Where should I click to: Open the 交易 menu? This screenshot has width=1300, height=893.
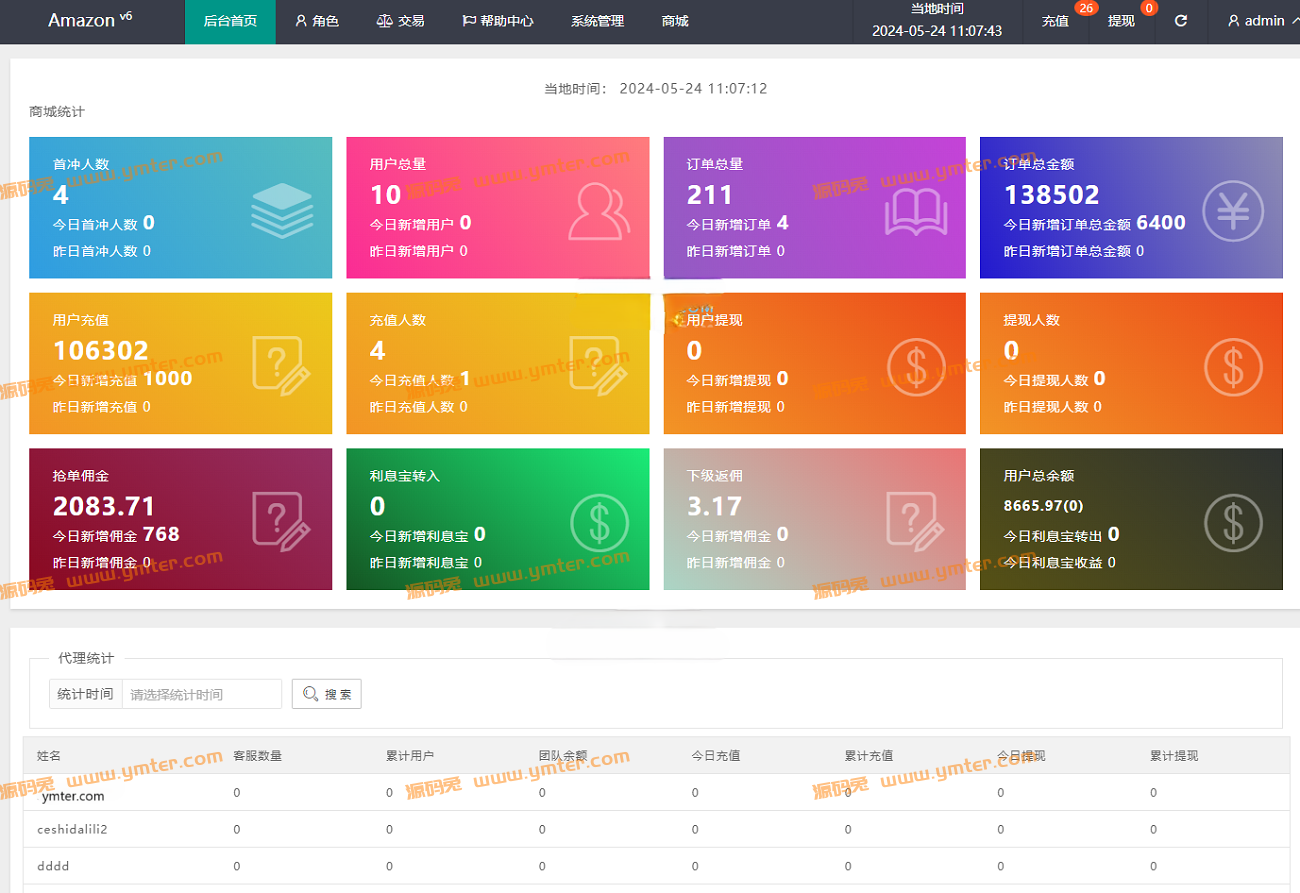point(400,21)
